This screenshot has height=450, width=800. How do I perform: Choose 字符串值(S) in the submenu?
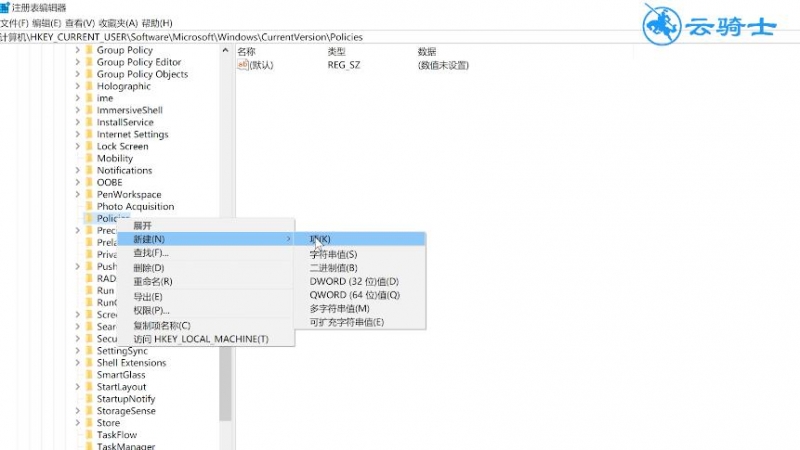pos(360,254)
